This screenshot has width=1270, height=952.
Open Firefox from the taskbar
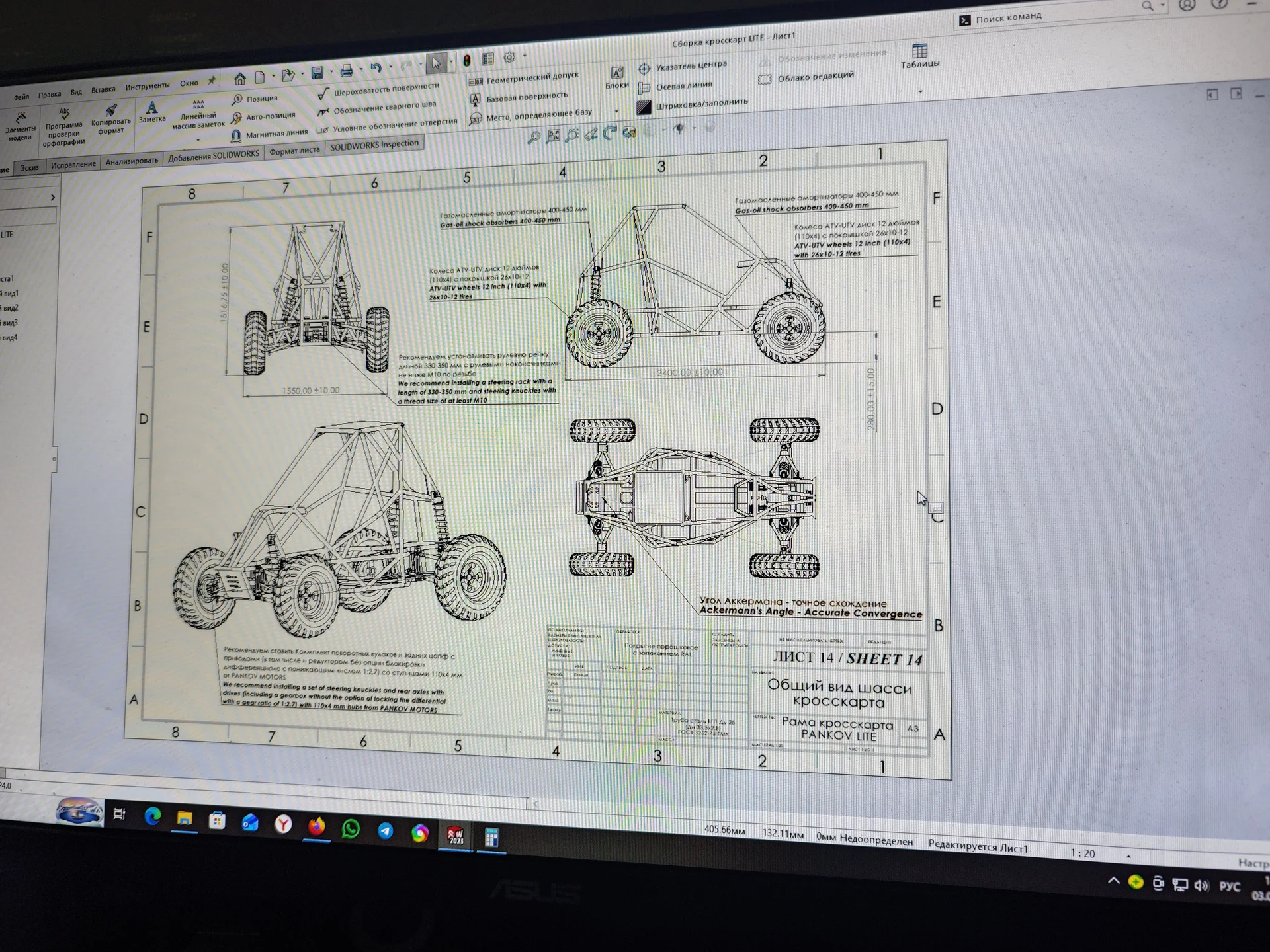tap(317, 826)
